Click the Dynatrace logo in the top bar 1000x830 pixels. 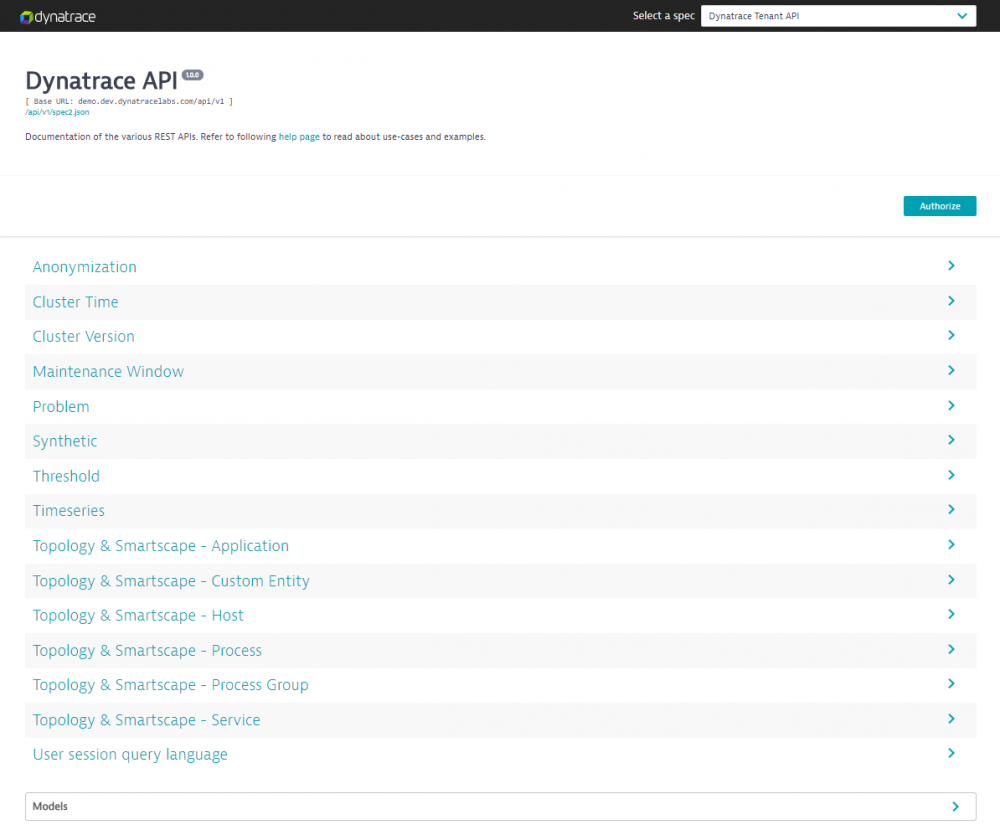(x=57, y=15)
